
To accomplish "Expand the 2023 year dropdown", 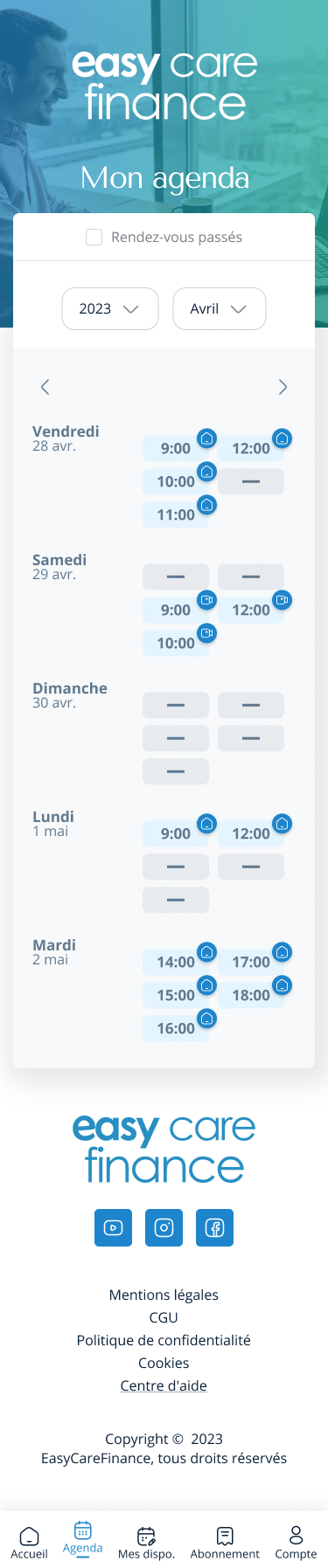I will pyautogui.click(x=110, y=308).
